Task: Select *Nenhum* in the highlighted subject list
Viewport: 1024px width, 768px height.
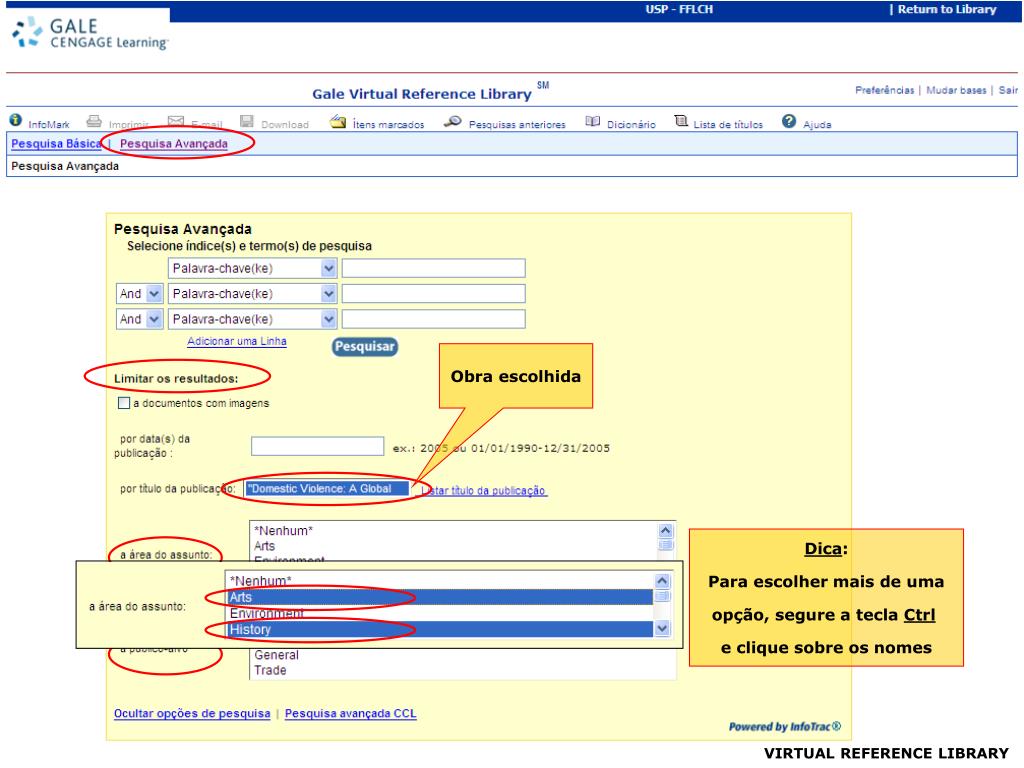Action: coord(440,581)
